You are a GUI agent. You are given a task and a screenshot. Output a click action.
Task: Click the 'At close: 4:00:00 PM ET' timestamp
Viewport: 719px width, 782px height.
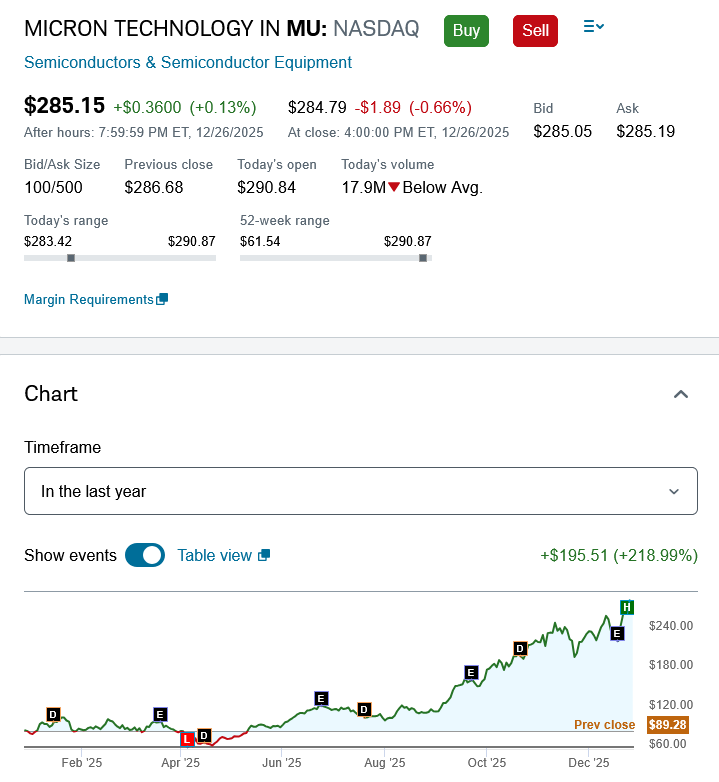click(x=398, y=132)
